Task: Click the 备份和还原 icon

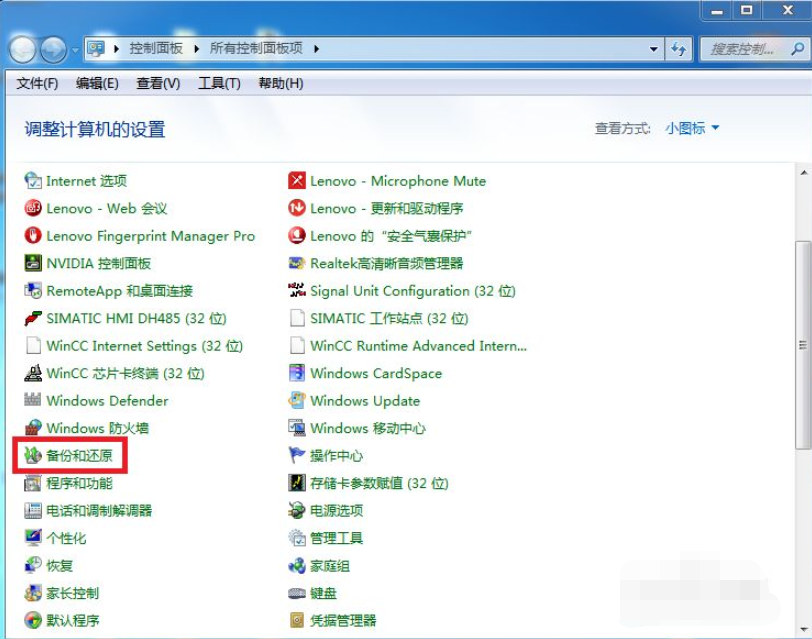Action: [33, 455]
